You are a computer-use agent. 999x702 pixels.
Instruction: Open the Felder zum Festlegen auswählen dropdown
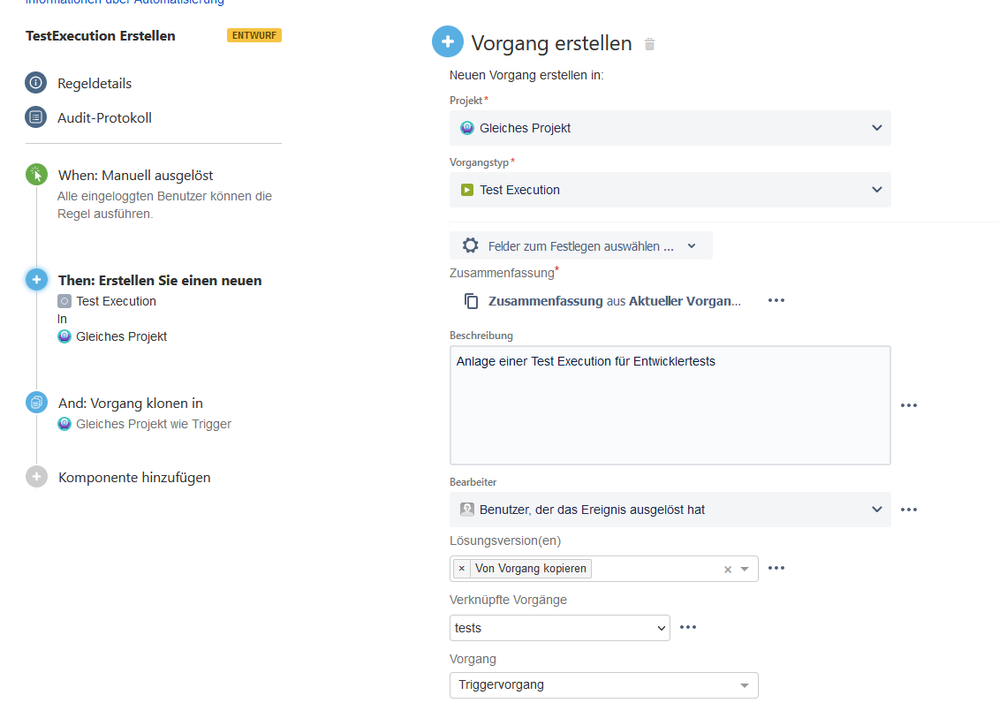pyautogui.click(x=580, y=246)
